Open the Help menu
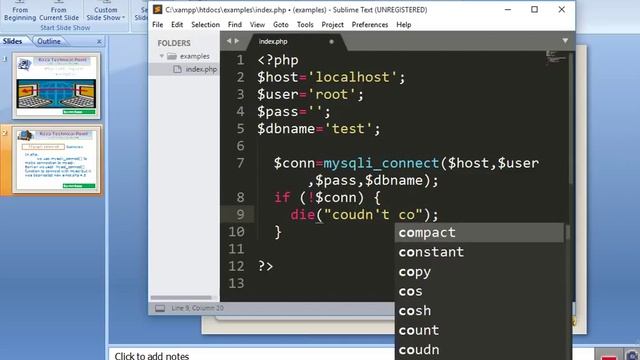 [404, 24]
